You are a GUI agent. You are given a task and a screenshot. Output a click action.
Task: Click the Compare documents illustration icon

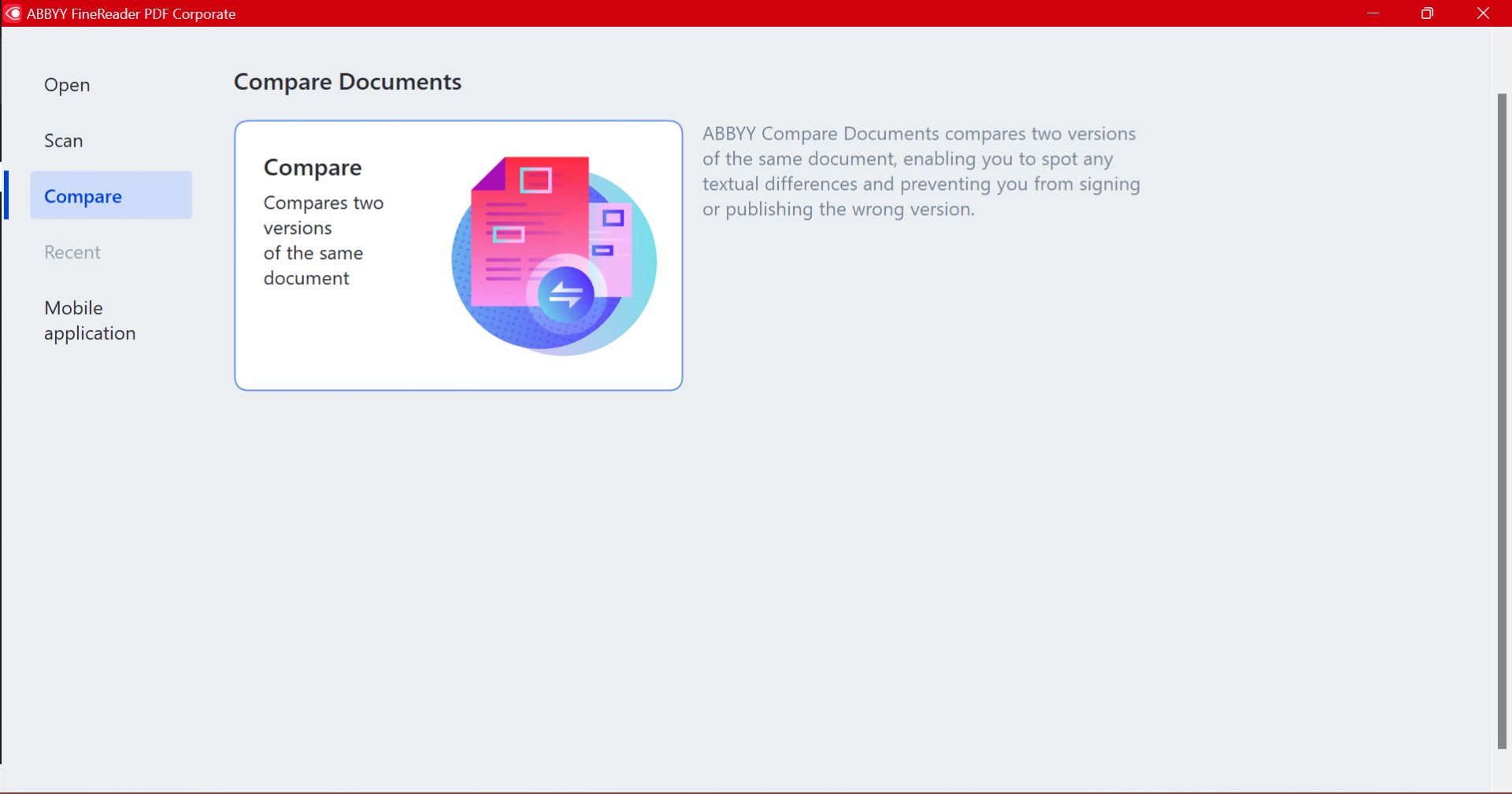[x=554, y=255]
